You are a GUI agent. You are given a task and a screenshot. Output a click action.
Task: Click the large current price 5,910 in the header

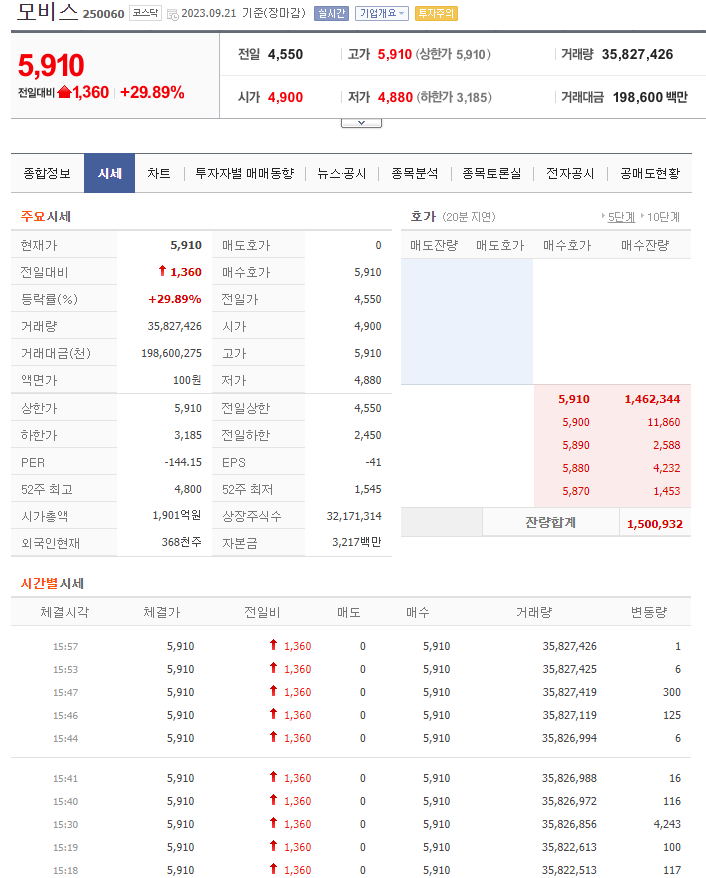click(51, 66)
